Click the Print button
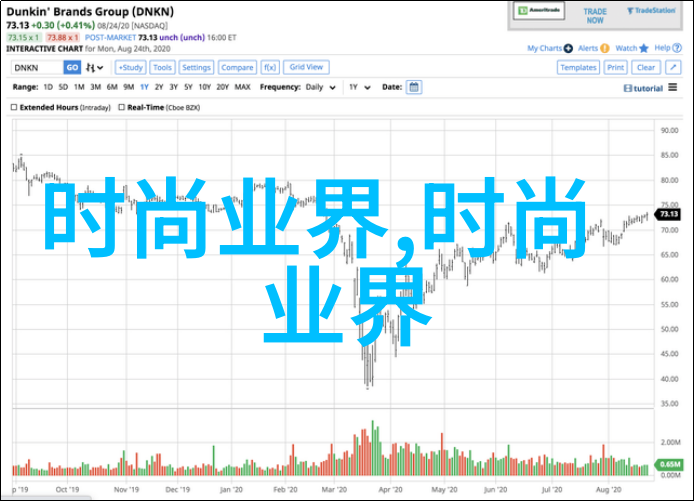 [616, 67]
